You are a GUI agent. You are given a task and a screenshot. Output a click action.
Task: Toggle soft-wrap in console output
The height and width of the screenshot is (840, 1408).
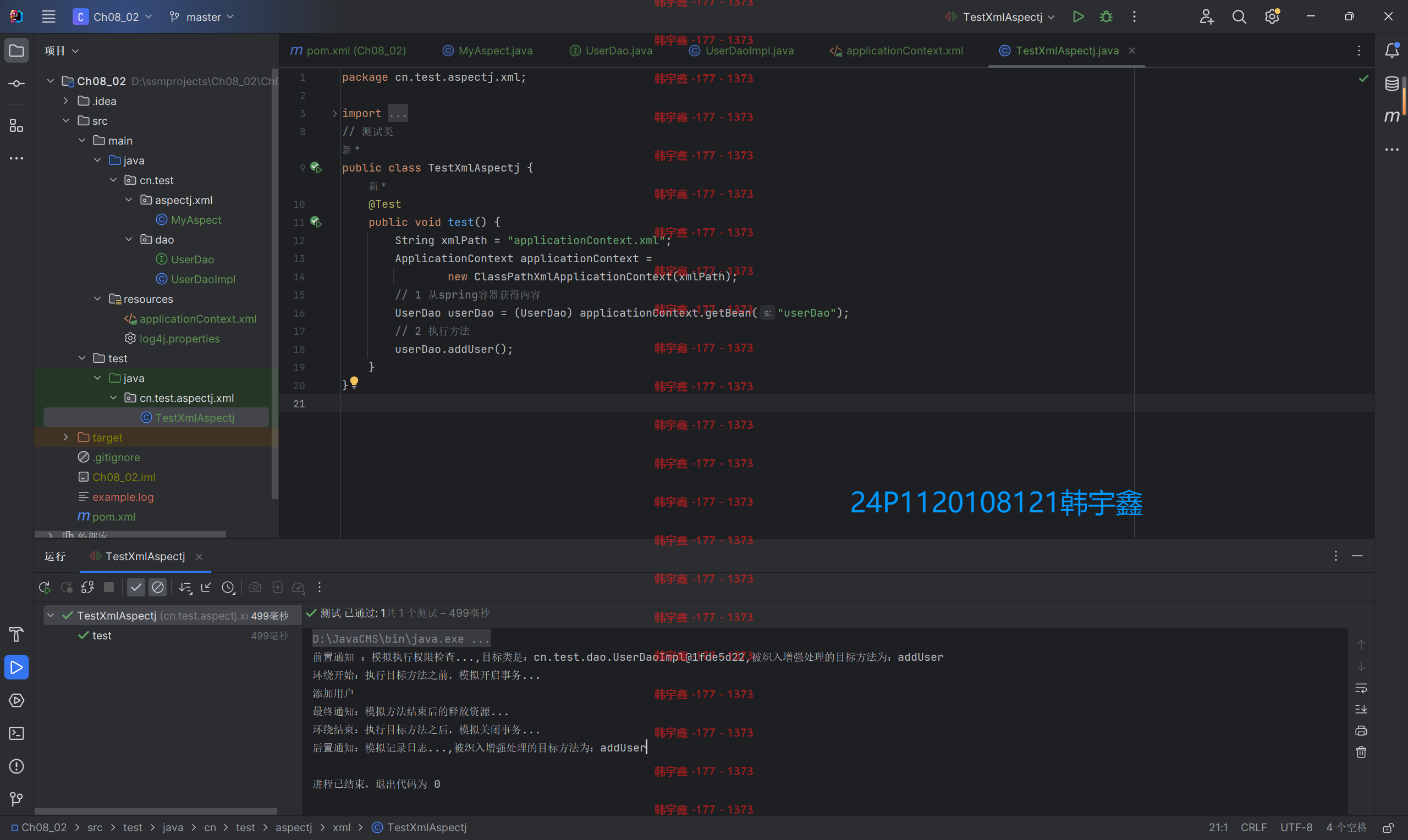[1361, 688]
